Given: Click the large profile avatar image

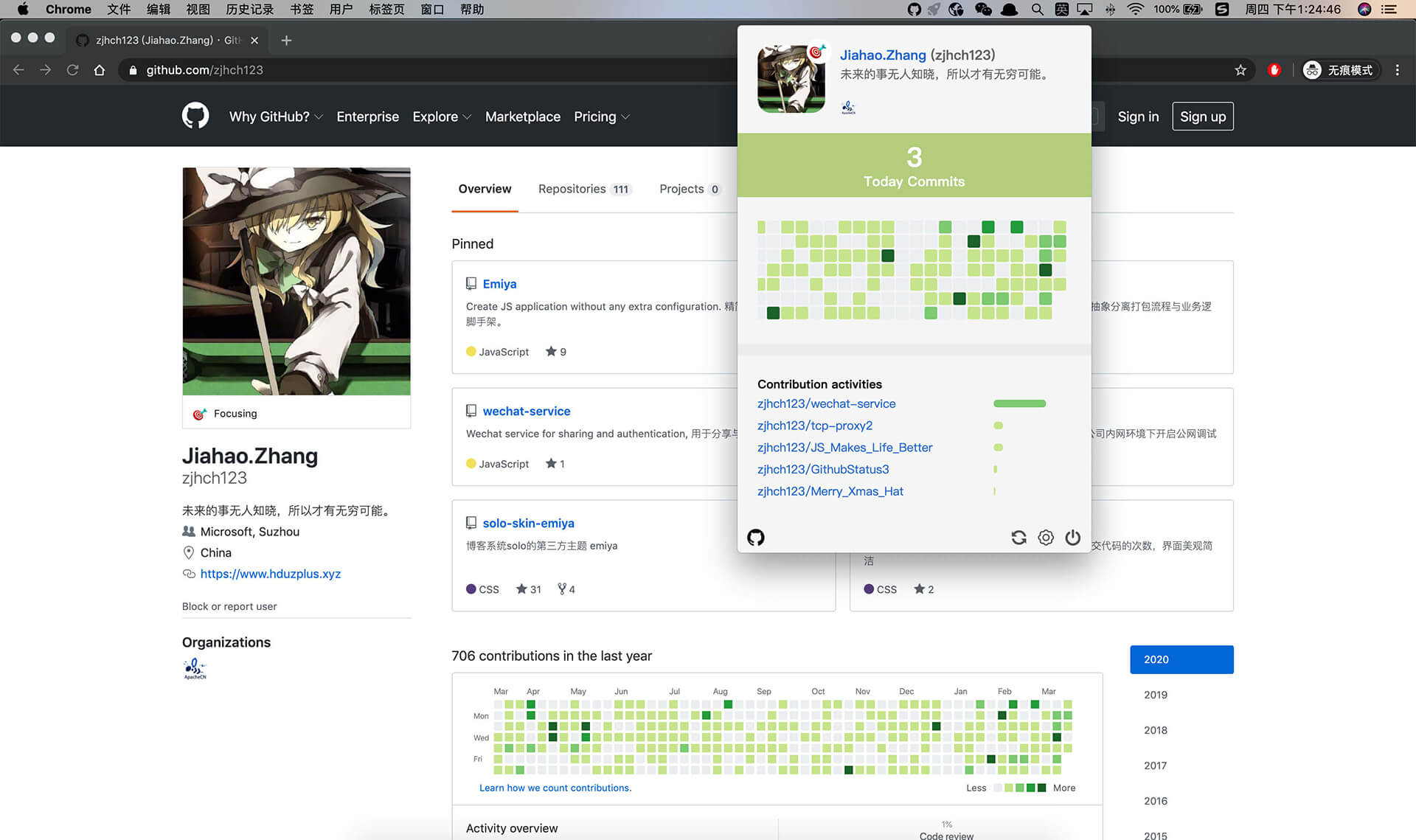Looking at the screenshot, I should [x=296, y=281].
